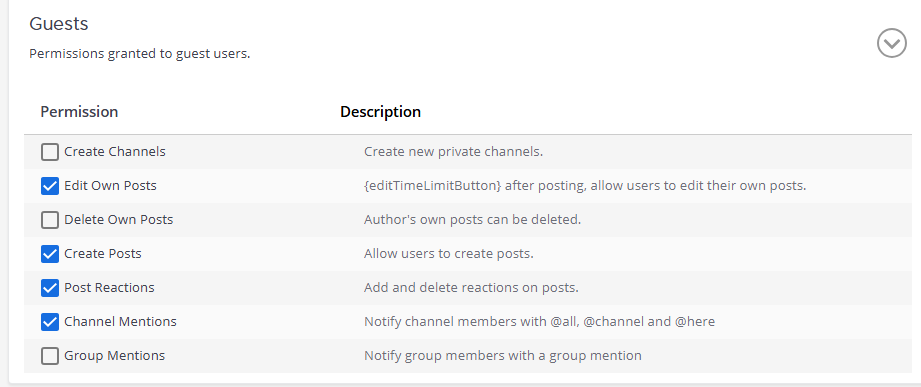Turn off the Channel Mentions checkbox
Image resolution: width=921 pixels, height=387 pixels.
(x=50, y=322)
